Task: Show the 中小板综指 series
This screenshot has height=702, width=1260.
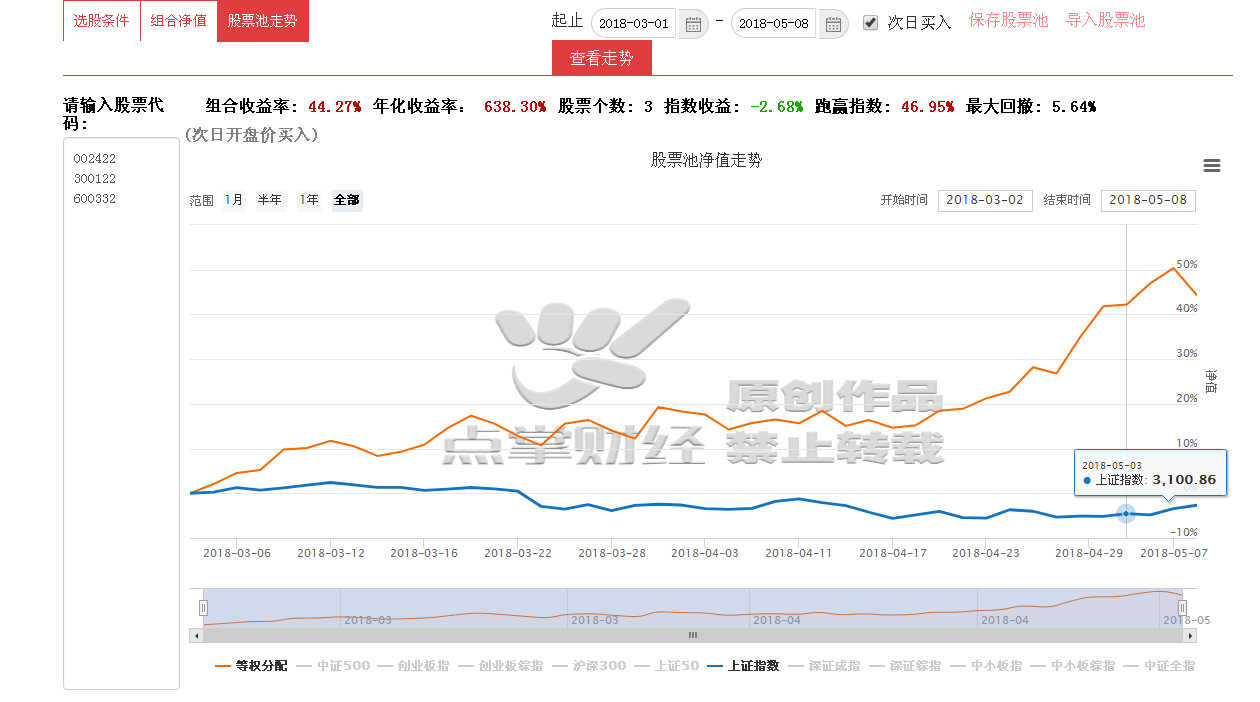Action: (x=1074, y=665)
